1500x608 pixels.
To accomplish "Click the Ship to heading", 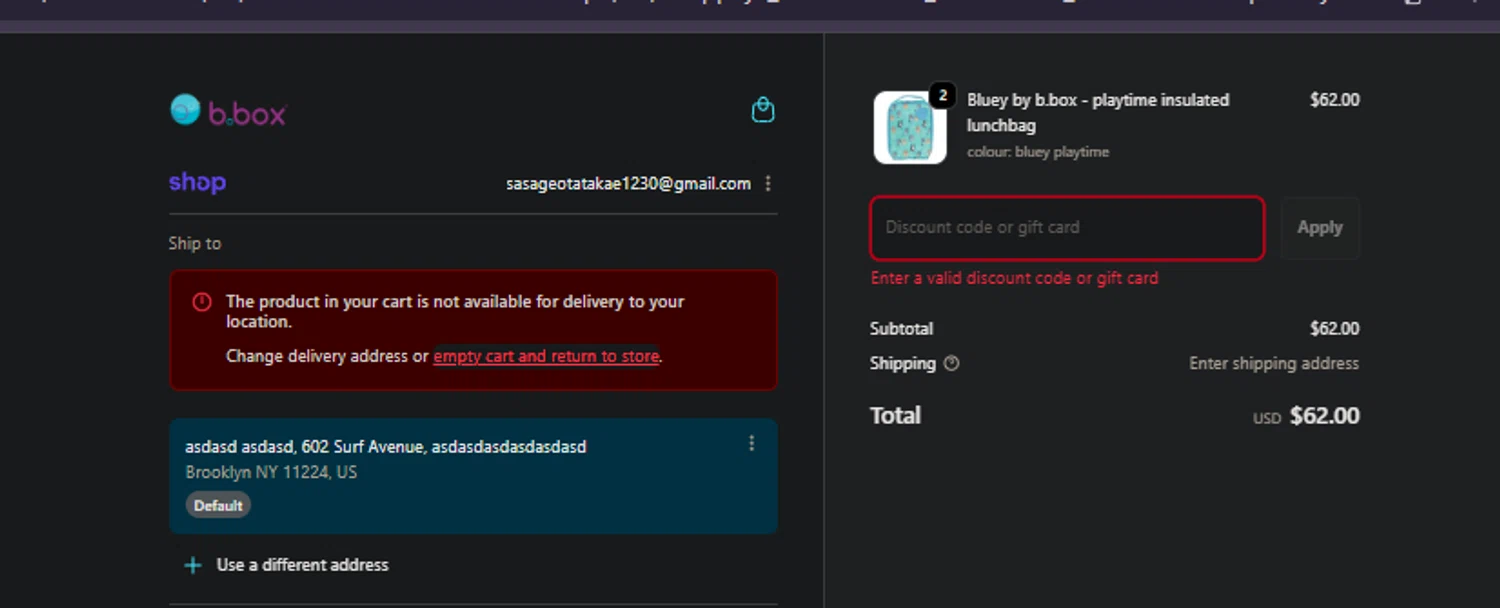I will (x=195, y=243).
